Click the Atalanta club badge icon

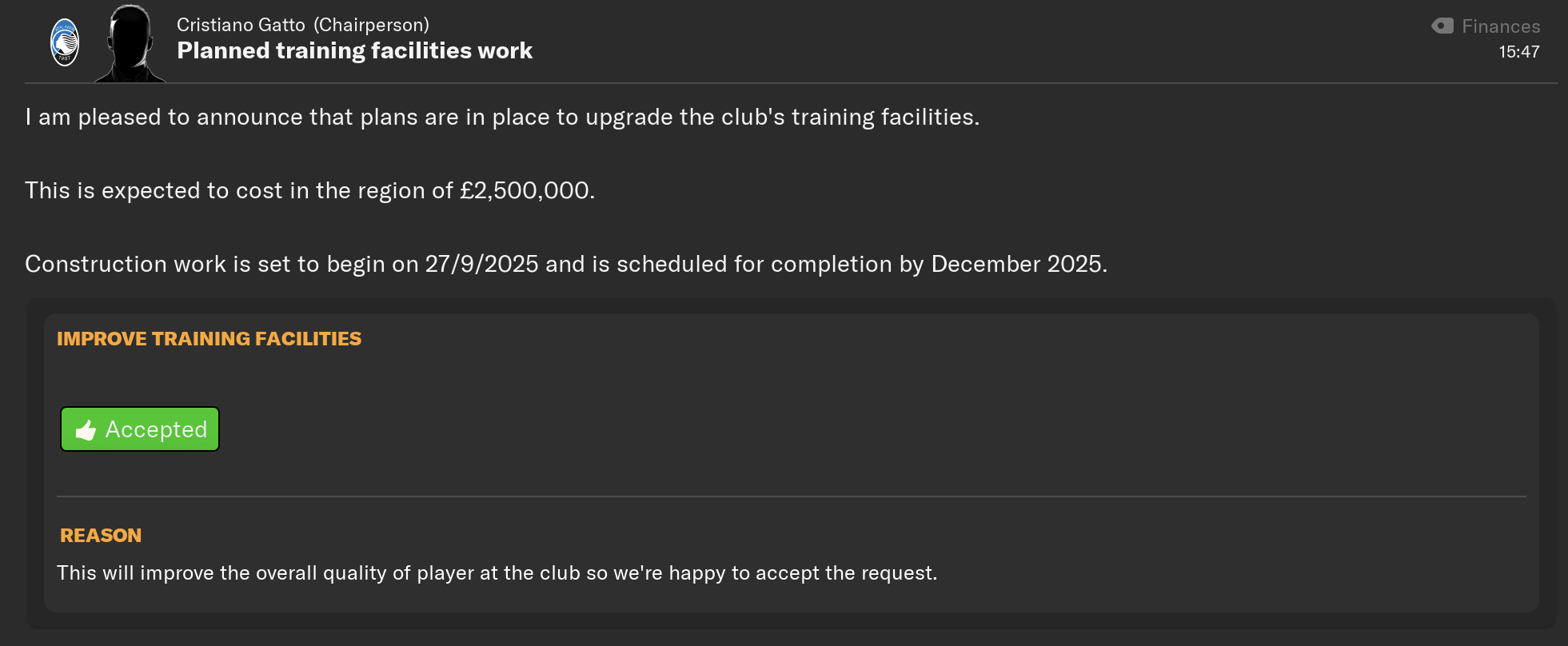coord(65,42)
